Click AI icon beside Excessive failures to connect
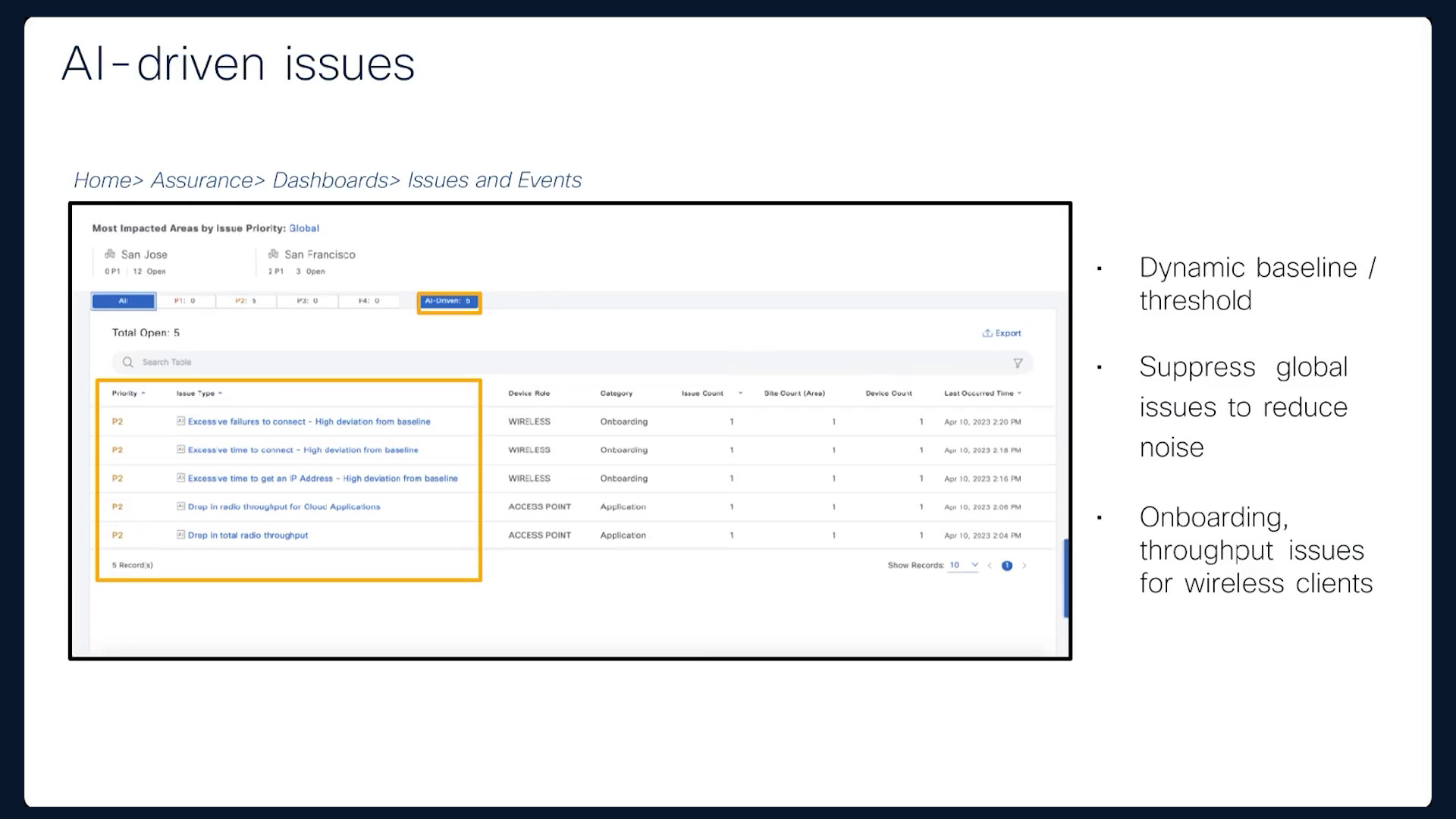This screenshot has height=819, width=1456. [180, 421]
